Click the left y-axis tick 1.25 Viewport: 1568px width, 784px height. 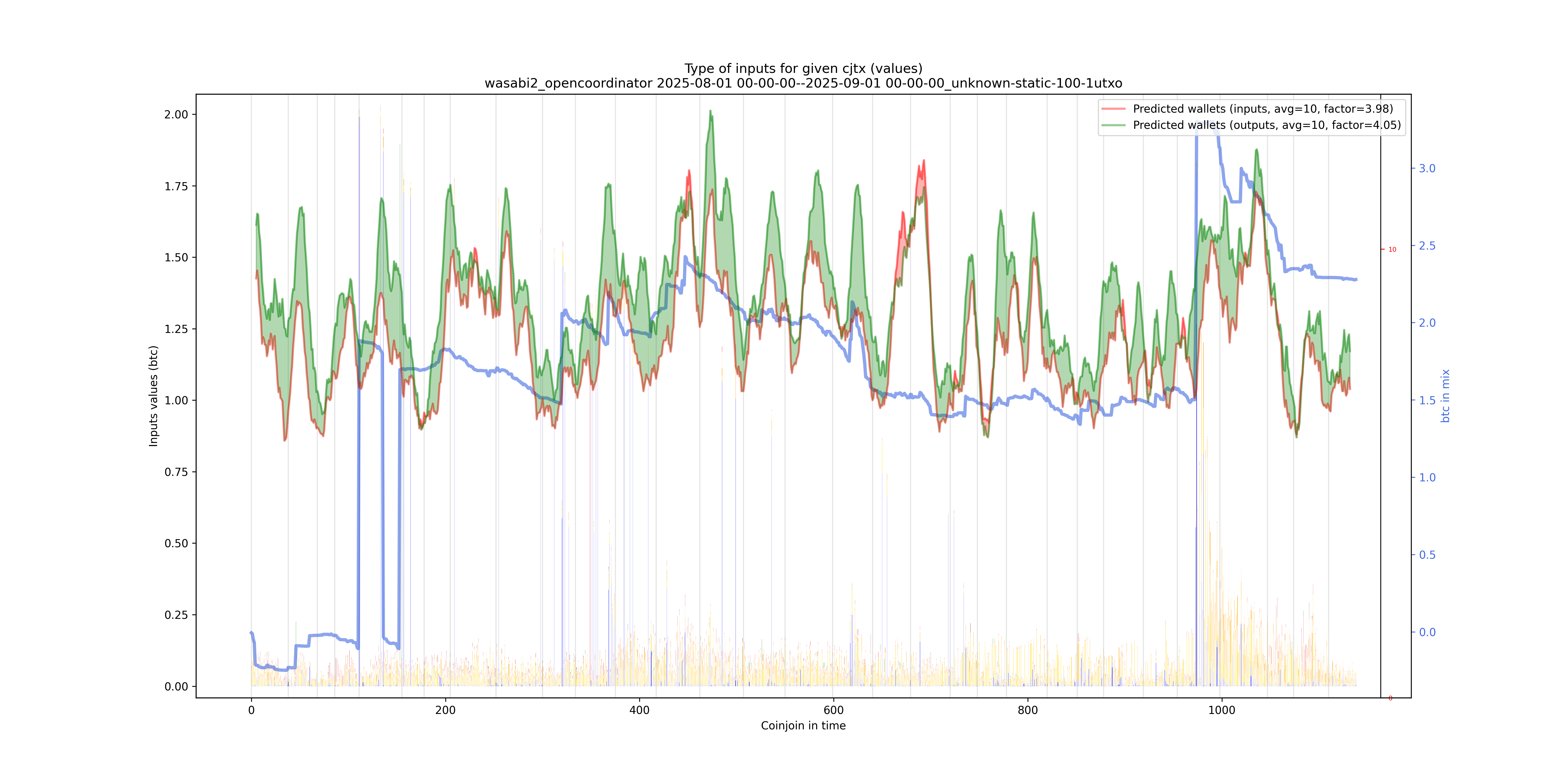pos(176,329)
